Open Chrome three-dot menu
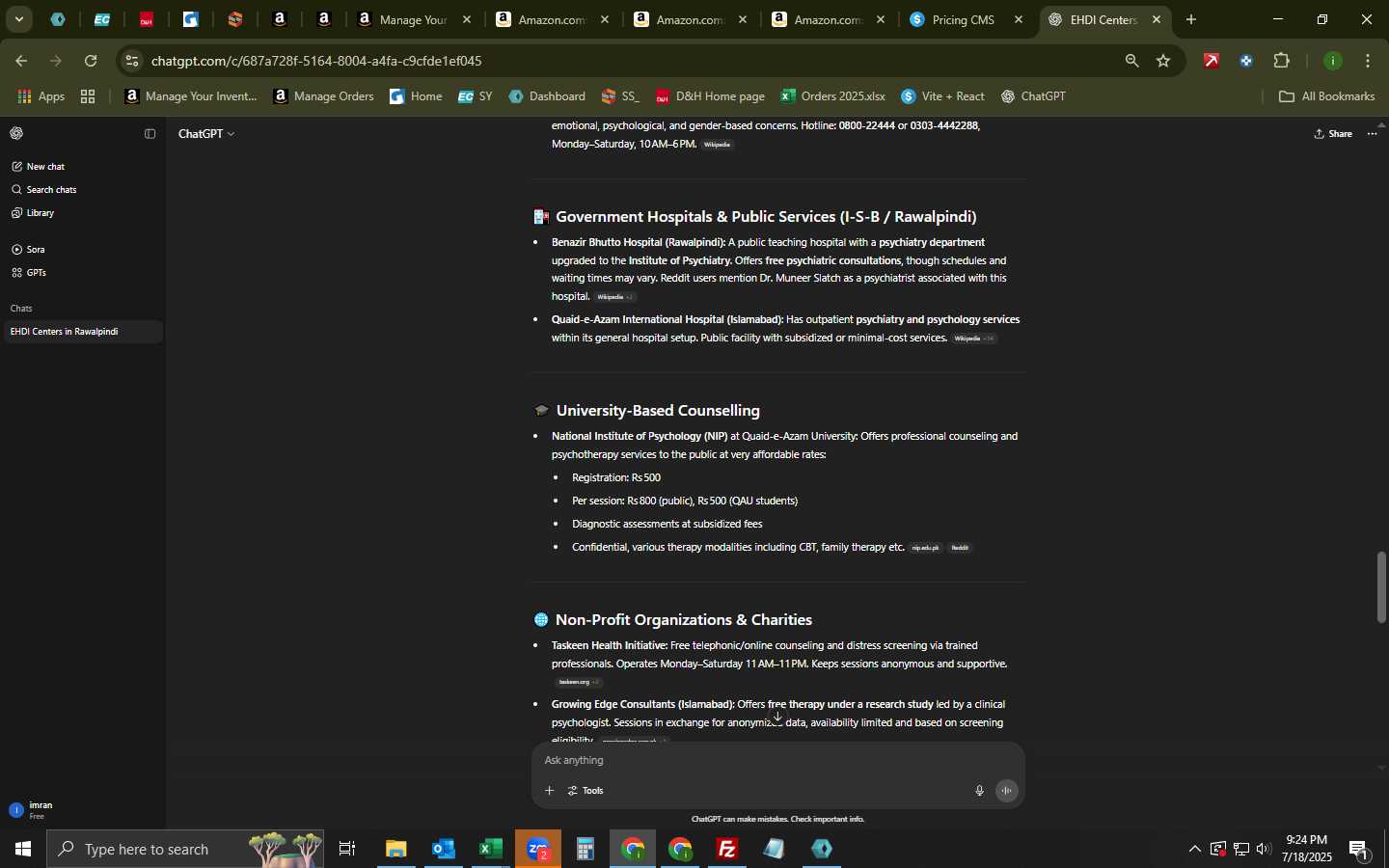Screen dimensions: 1389x868 tap(1369, 61)
